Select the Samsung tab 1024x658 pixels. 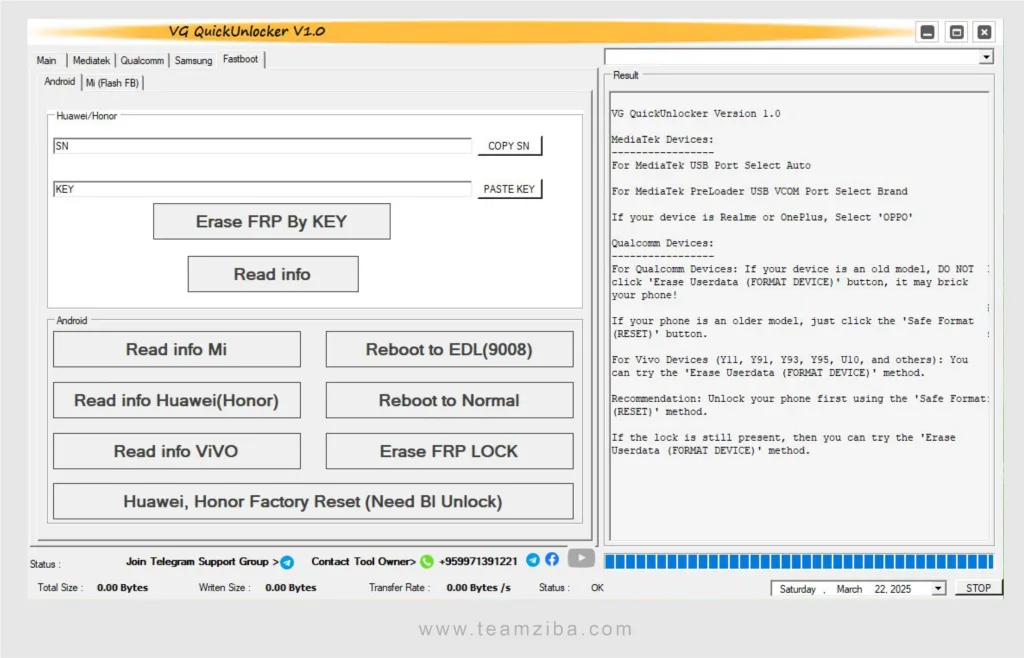click(x=193, y=61)
